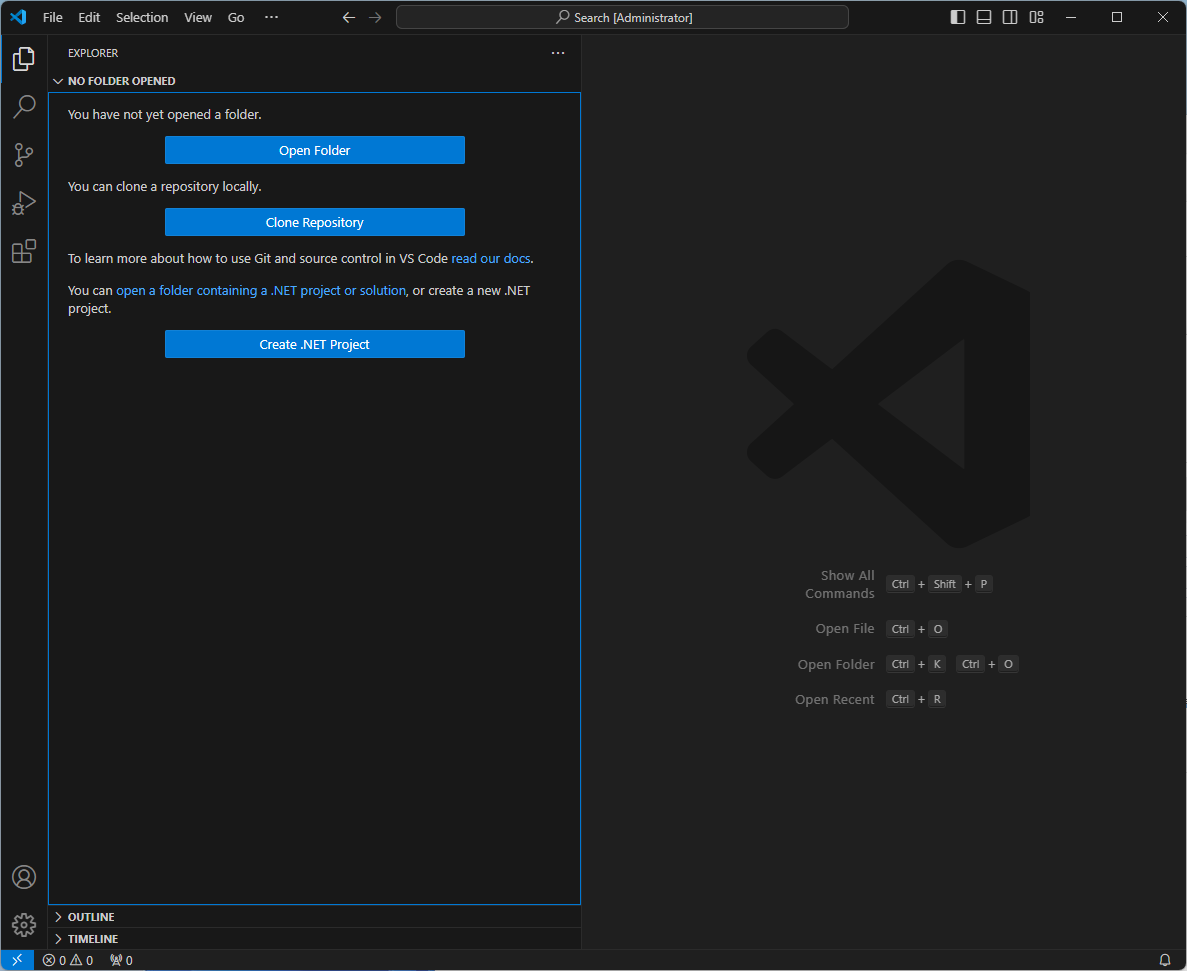Screen dimensions: 1187x971
Task: Open folder containing .NET project link
Action: click(261, 291)
